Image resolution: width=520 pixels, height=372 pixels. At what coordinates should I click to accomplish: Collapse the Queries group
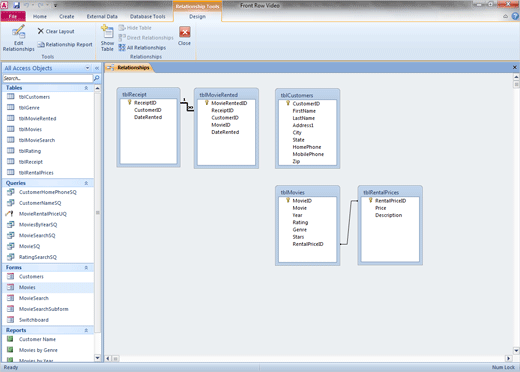[x=86, y=183]
